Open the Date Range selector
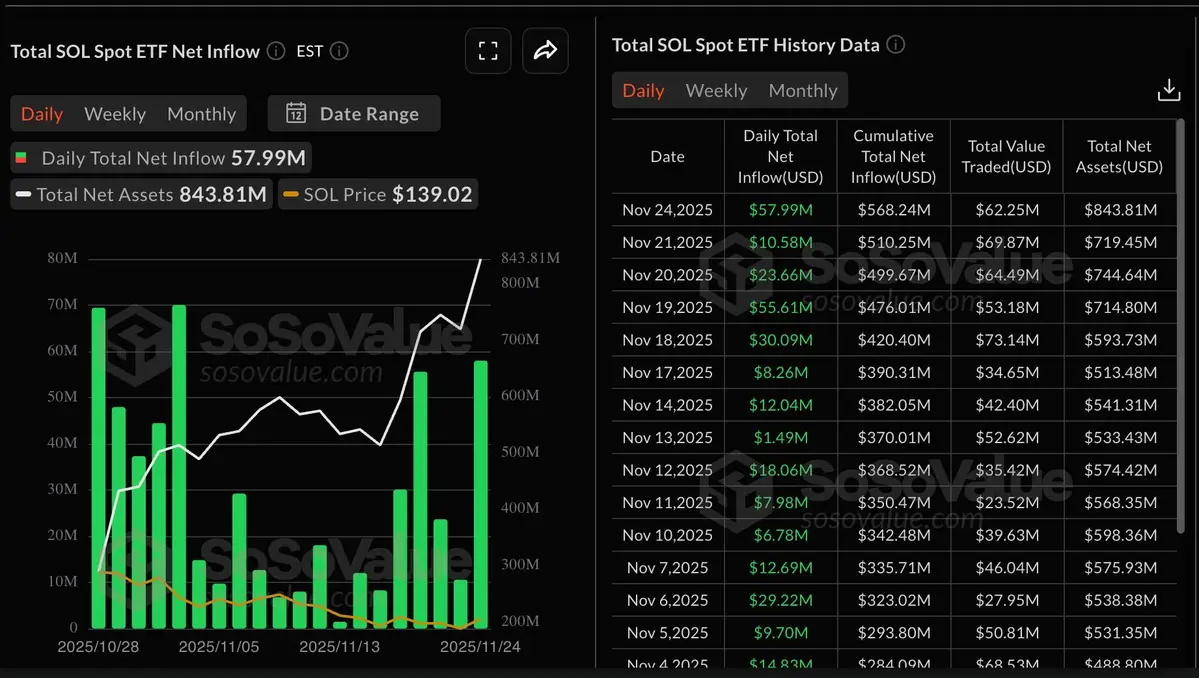1199x678 pixels. [x=353, y=113]
